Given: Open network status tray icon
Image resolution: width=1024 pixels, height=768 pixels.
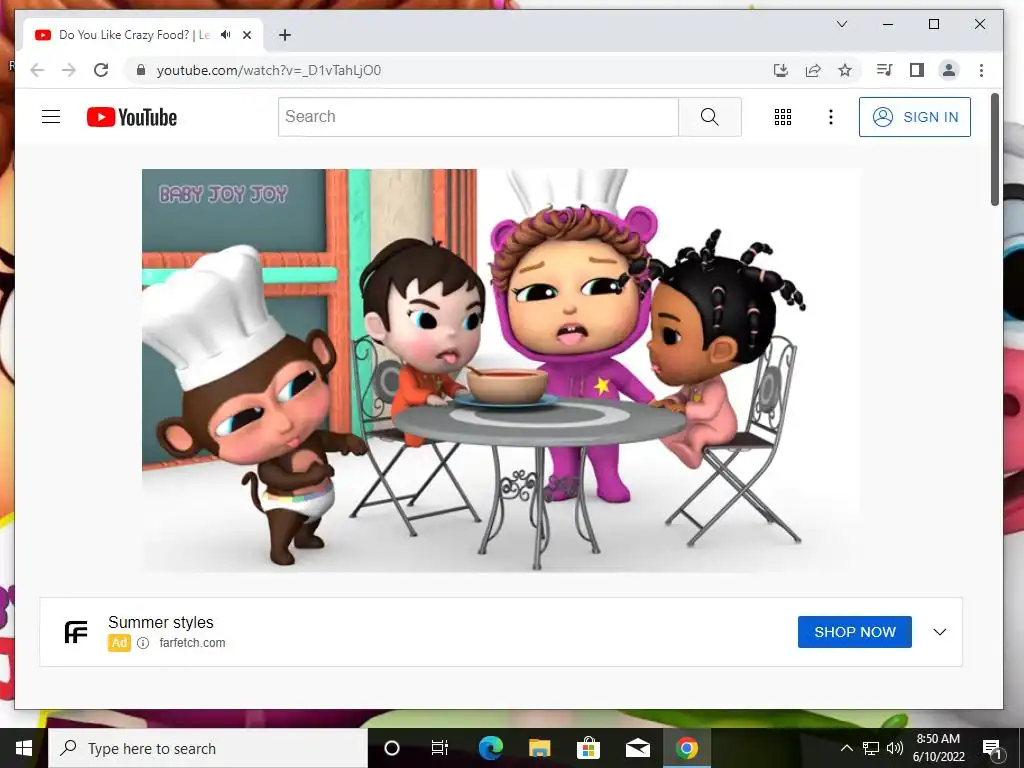Looking at the screenshot, I should point(871,748).
